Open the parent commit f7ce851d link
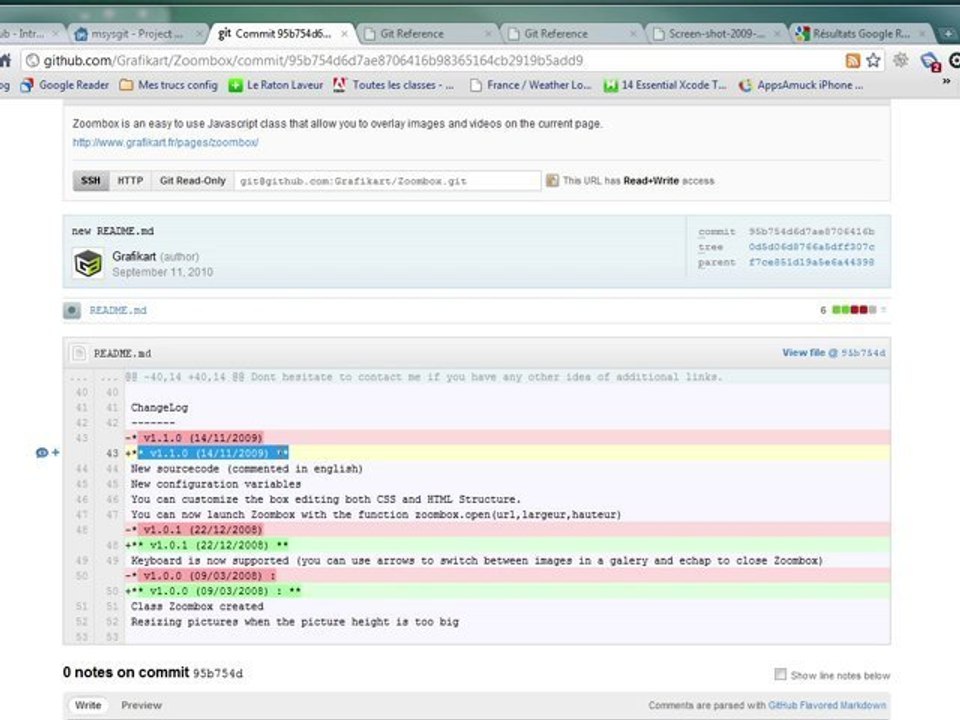The height and width of the screenshot is (720, 960). (811, 262)
